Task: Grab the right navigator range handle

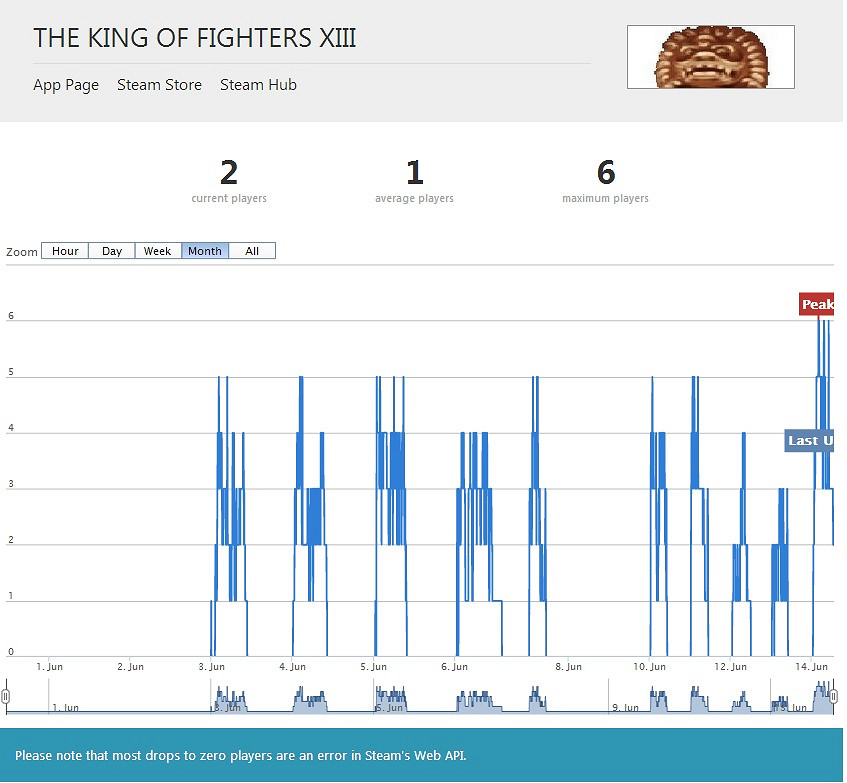Action: (833, 696)
